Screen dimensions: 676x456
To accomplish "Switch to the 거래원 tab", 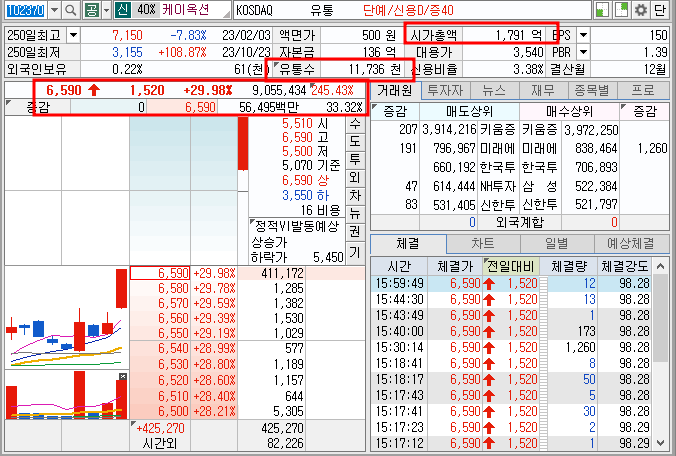I will [394, 91].
